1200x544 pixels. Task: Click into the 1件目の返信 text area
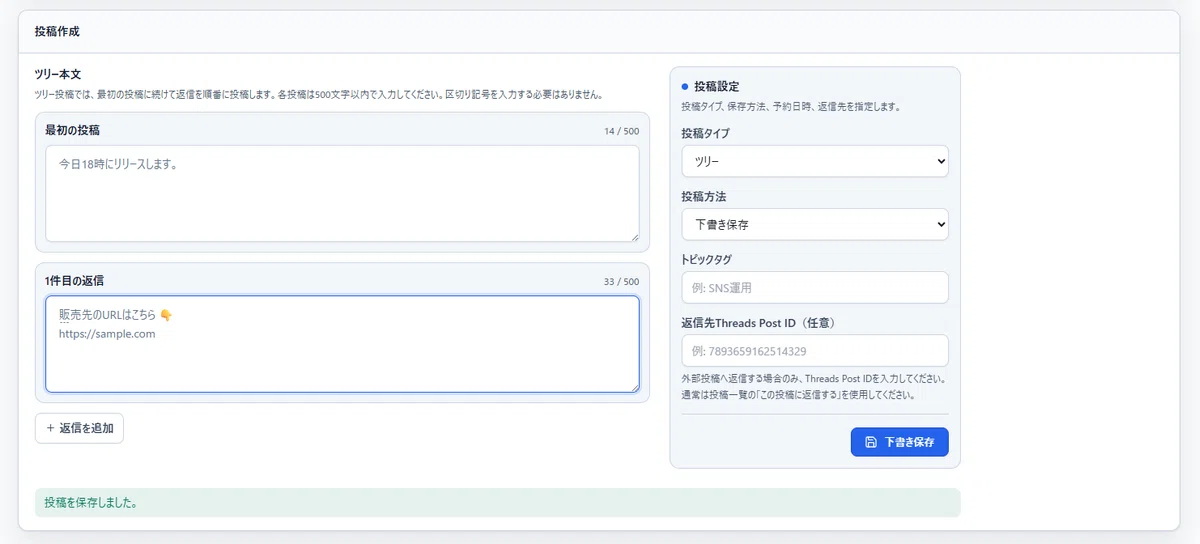[342, 344]
